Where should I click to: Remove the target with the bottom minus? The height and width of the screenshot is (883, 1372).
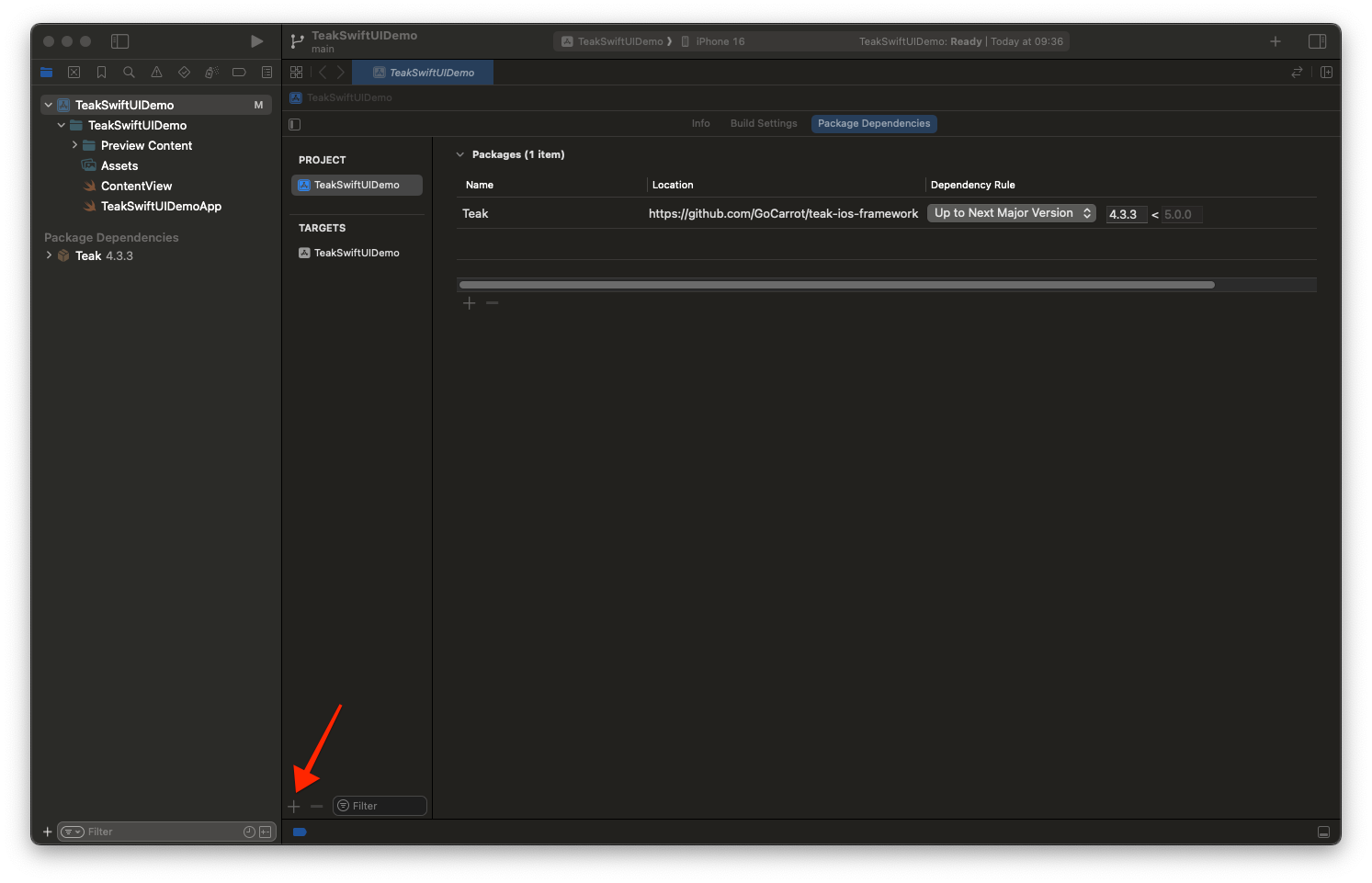[317, 807]
